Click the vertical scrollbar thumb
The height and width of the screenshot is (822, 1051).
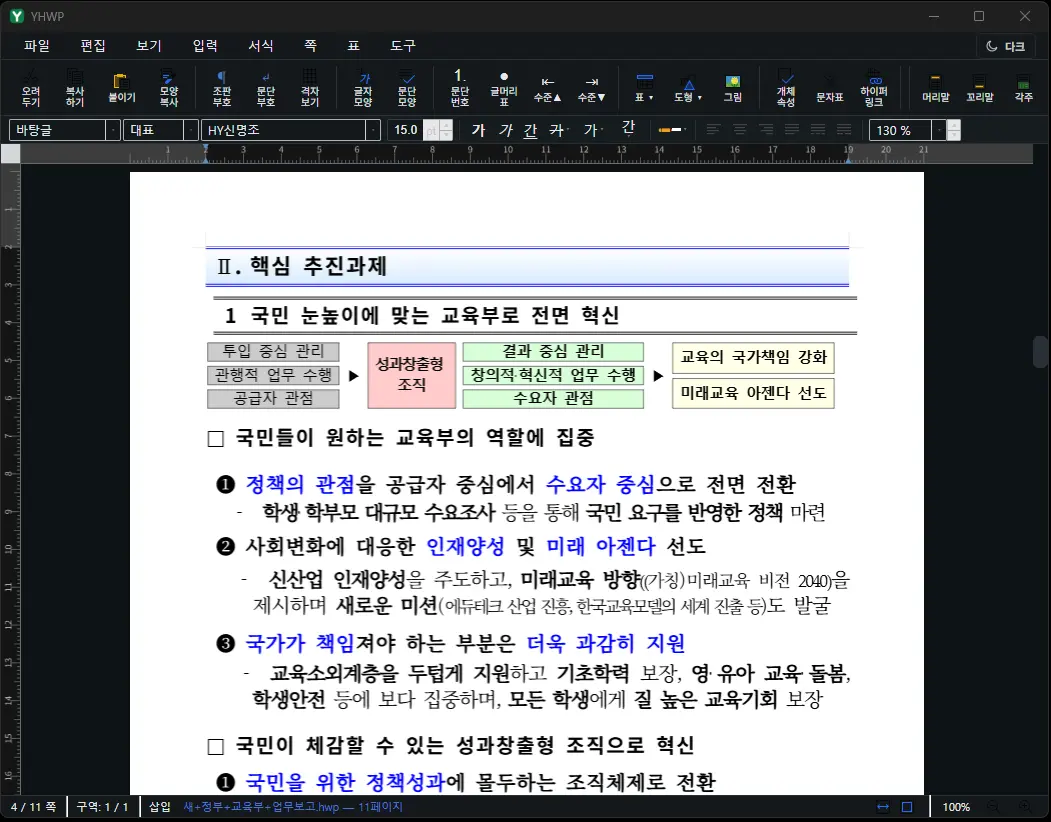click(1040, 353)
